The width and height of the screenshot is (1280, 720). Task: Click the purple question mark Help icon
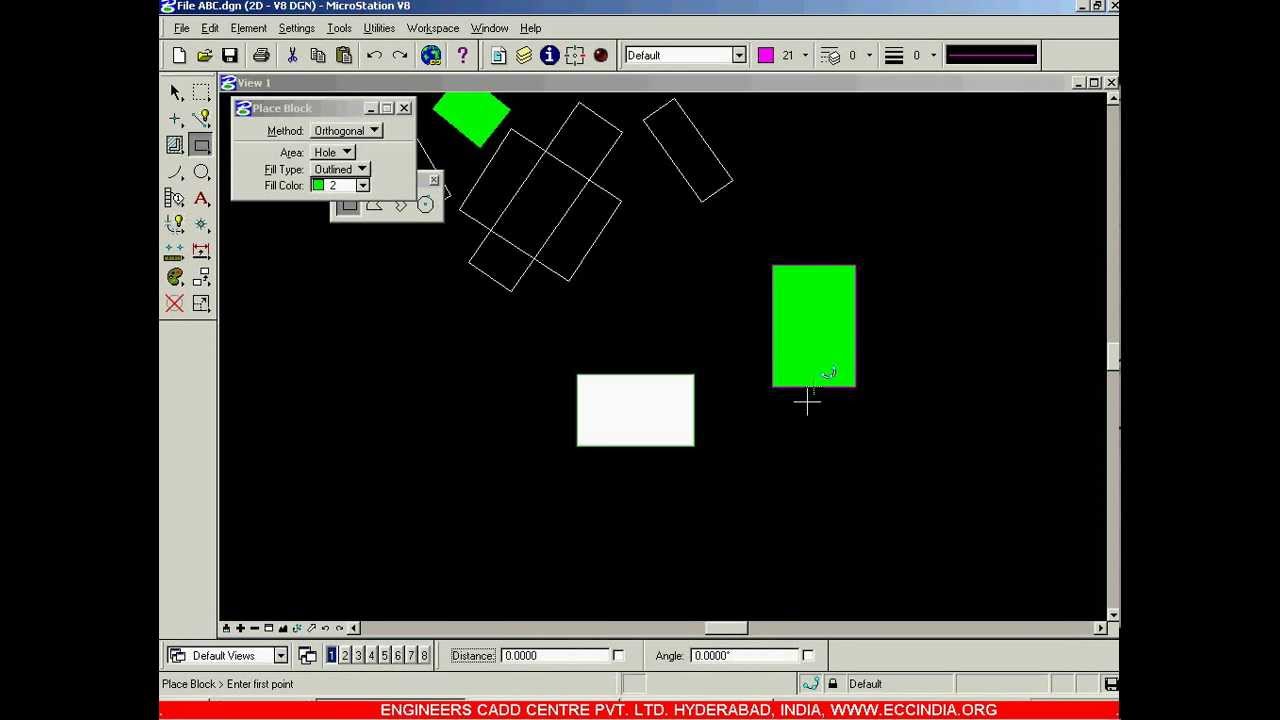[462, 56]
